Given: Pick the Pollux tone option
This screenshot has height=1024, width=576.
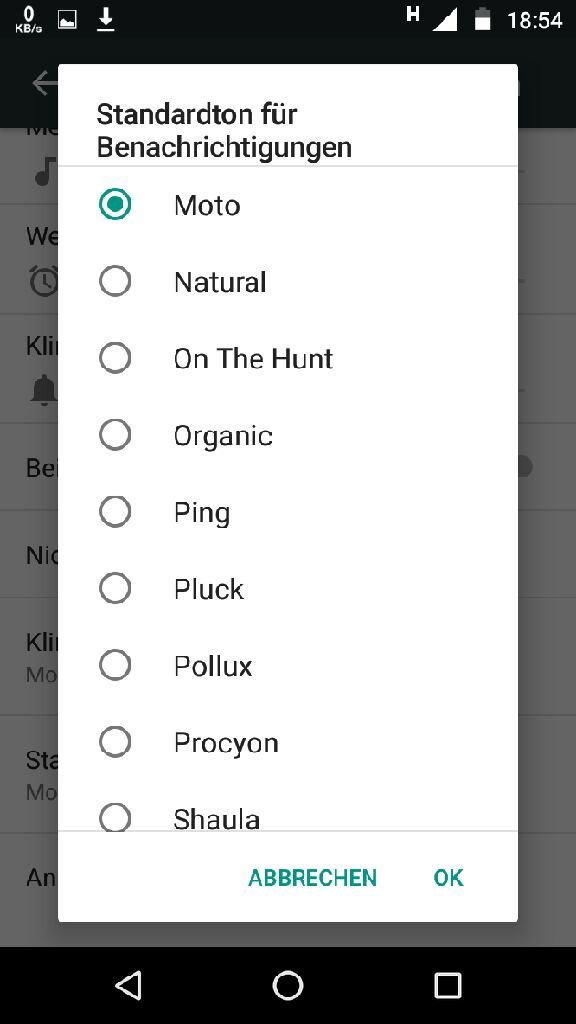Looking at the screenshot, I should (x=288, y=665).
